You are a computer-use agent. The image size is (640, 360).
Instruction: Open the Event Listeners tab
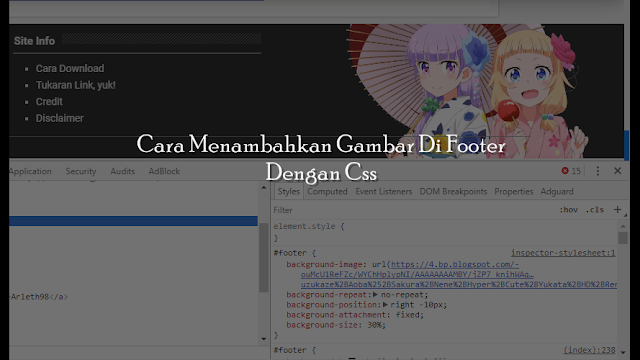pyautogui.click(x=384, y=191)
